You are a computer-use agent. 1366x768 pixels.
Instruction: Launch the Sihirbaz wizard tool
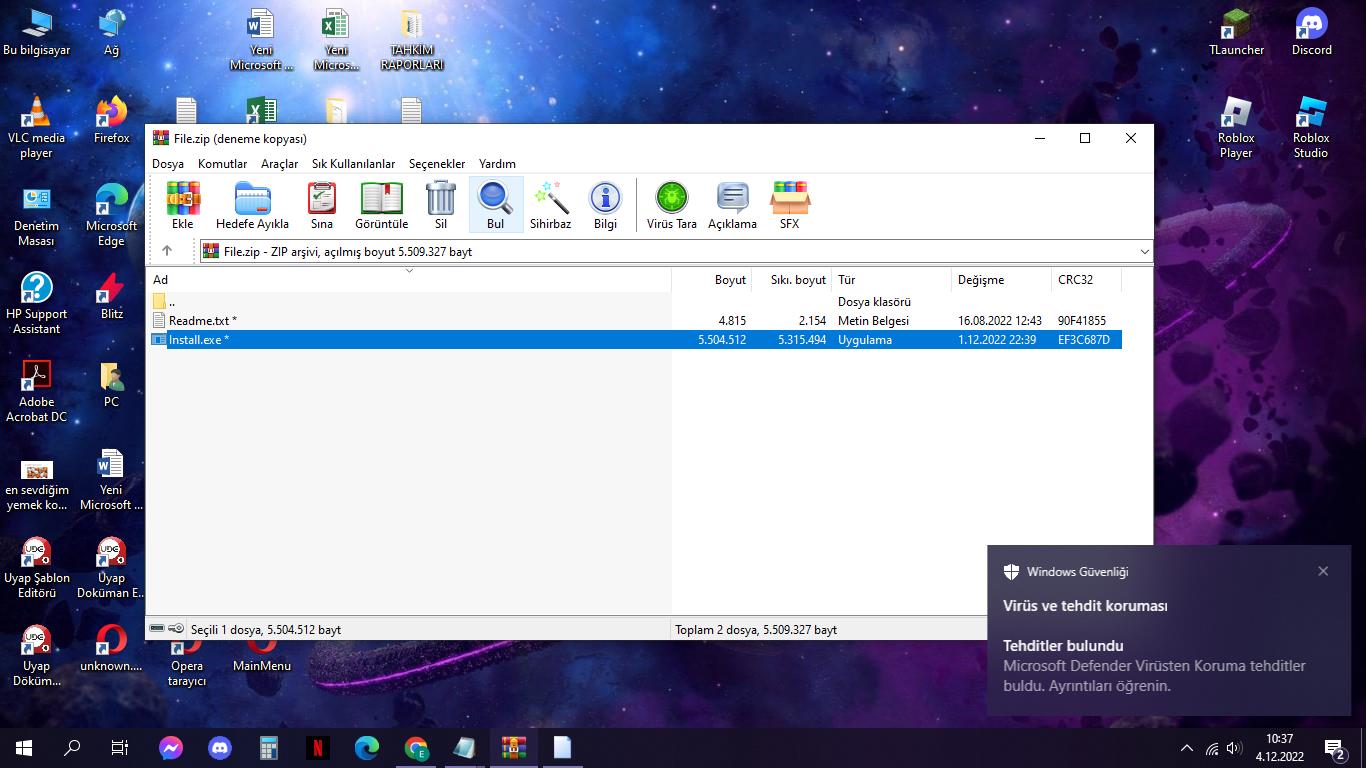pyautogui.click(x=550, y=205)
